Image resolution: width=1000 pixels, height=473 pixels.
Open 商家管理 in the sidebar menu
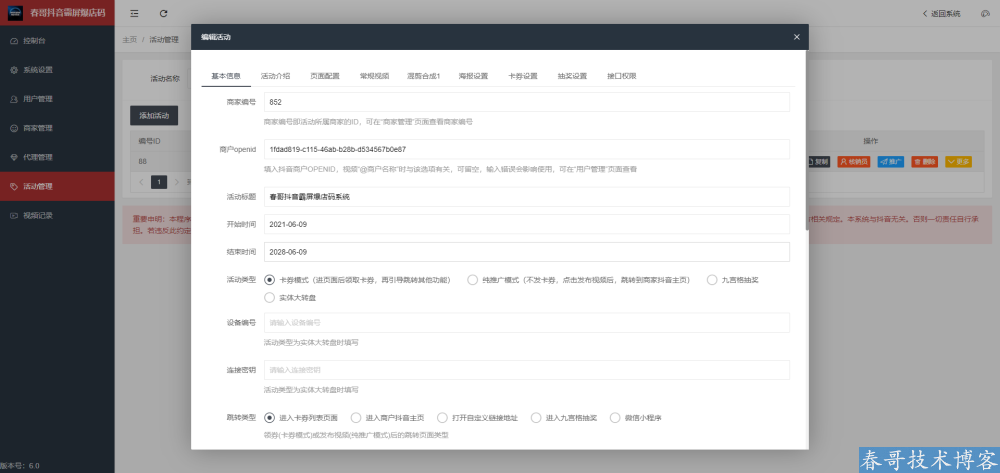(x=57, y=128)
